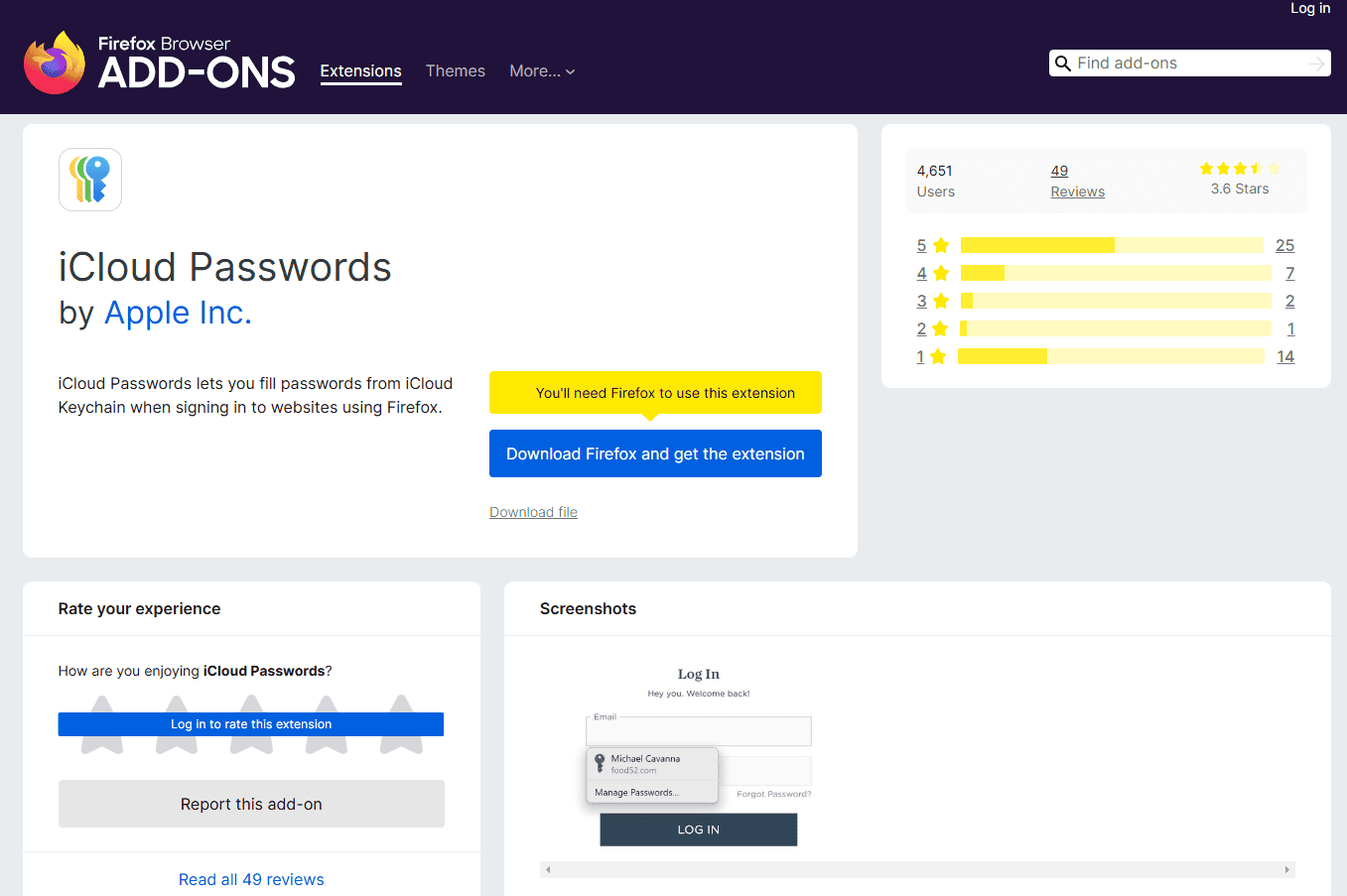The width and height of the screenshot is (1347, 896).
Task: Click the 1-star rating bar
Action: [x=1111, y=356]
